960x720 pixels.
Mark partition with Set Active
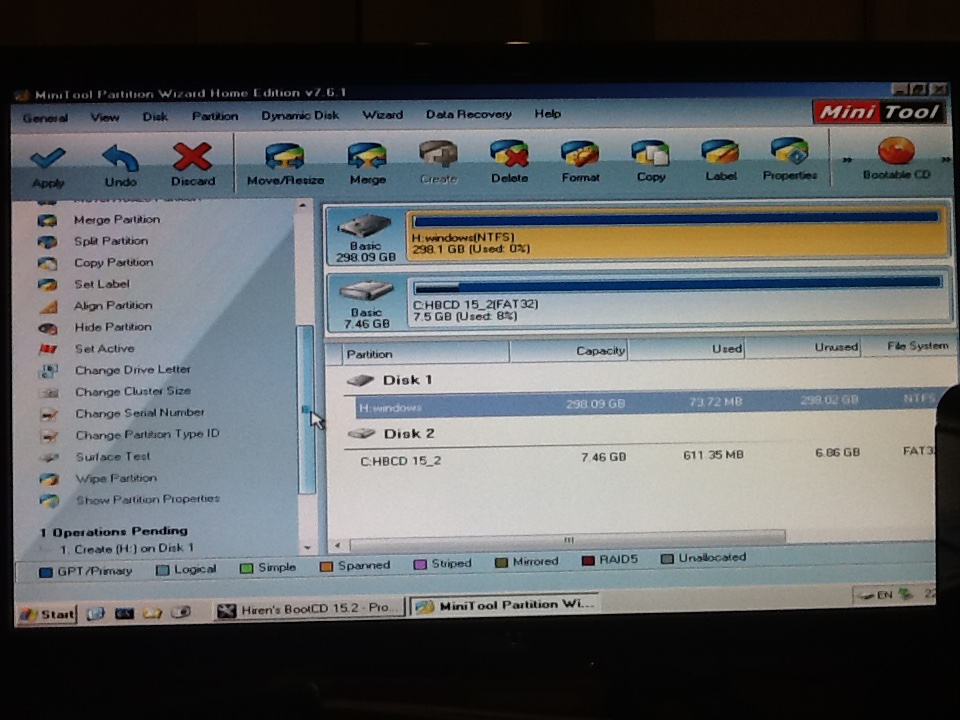click(x=104, y=348)
